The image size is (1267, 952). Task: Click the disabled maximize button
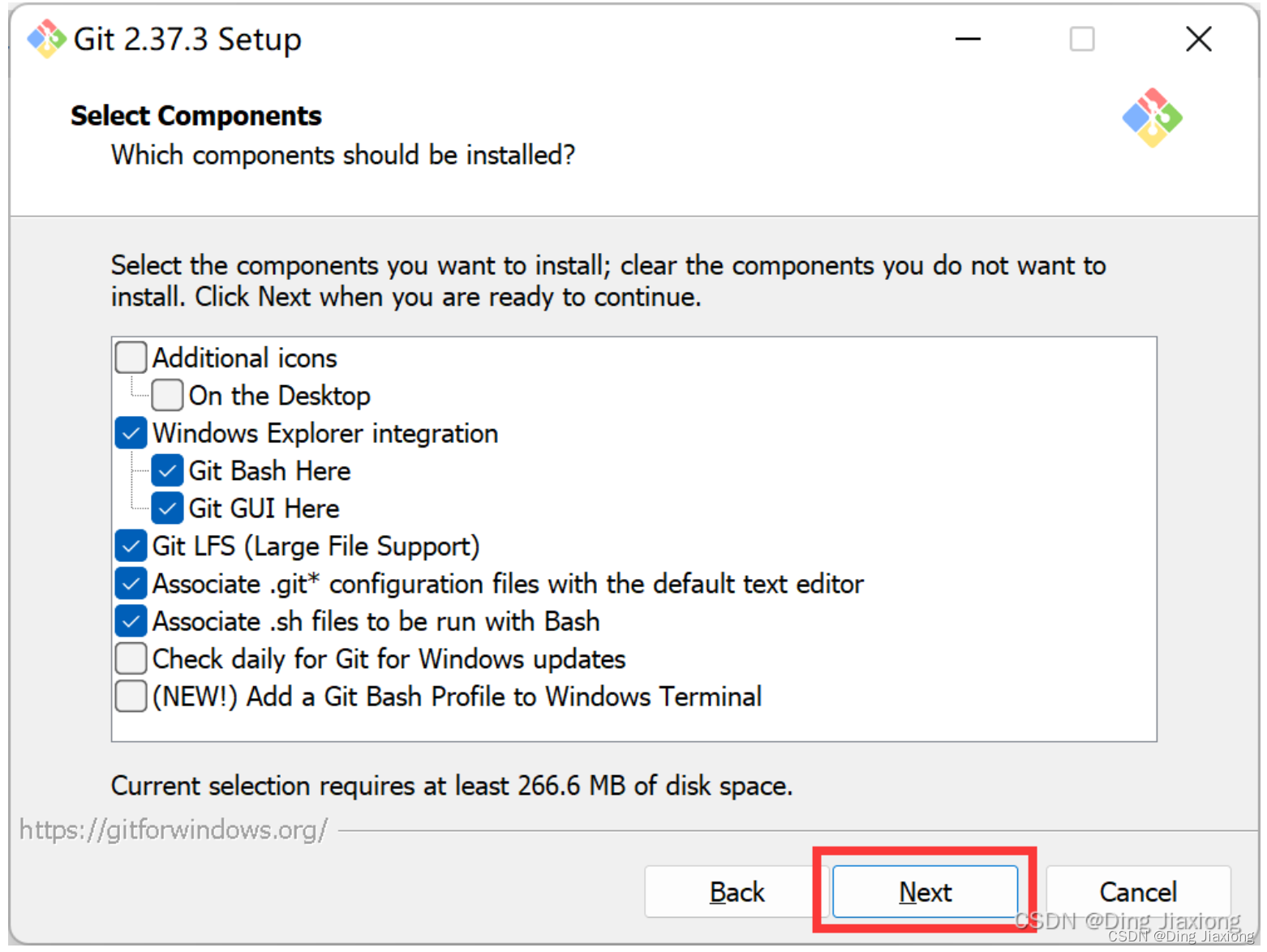(x=1082, y=39)
